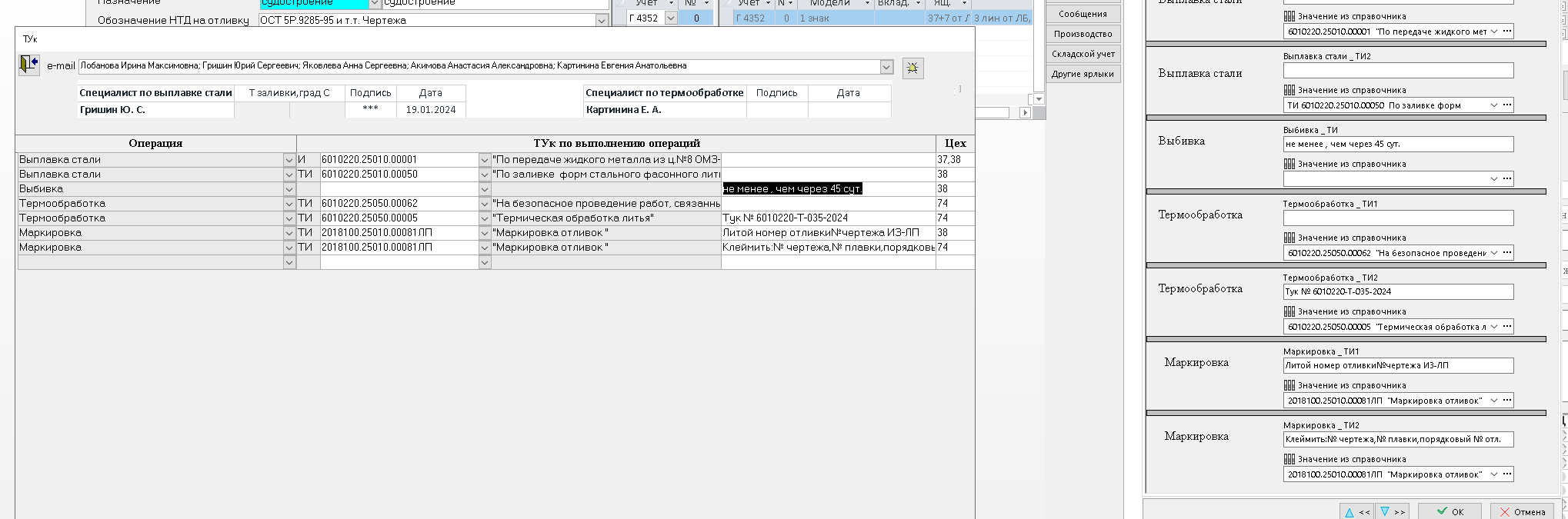The height and width of the screenshot is (519, 1568).
Task: Click the Термообработка _ ТИ1 empty input field
Action: [1398, 218]
